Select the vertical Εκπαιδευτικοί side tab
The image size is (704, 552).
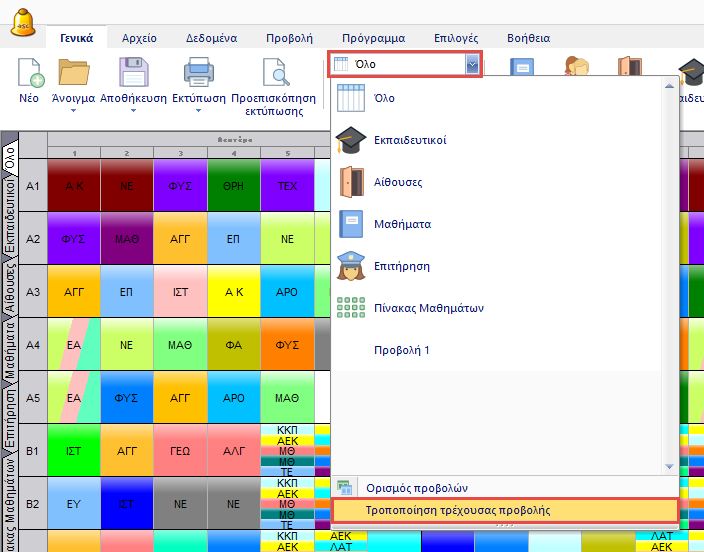coord(9,217)
